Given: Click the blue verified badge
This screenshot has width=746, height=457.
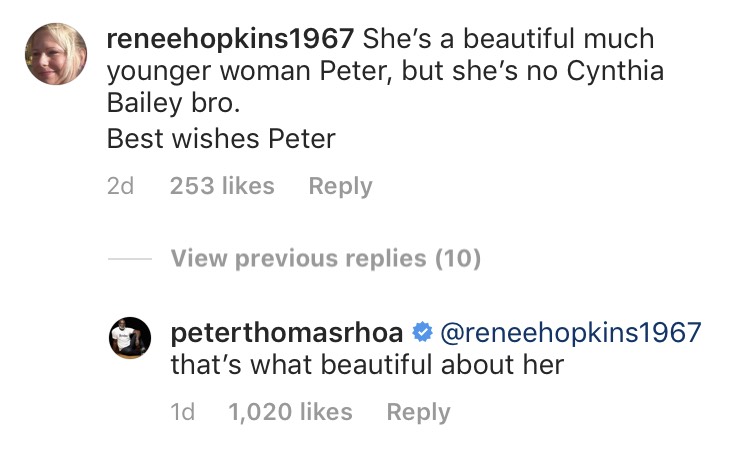Looking at the screenshot, I should pos(422,332).
